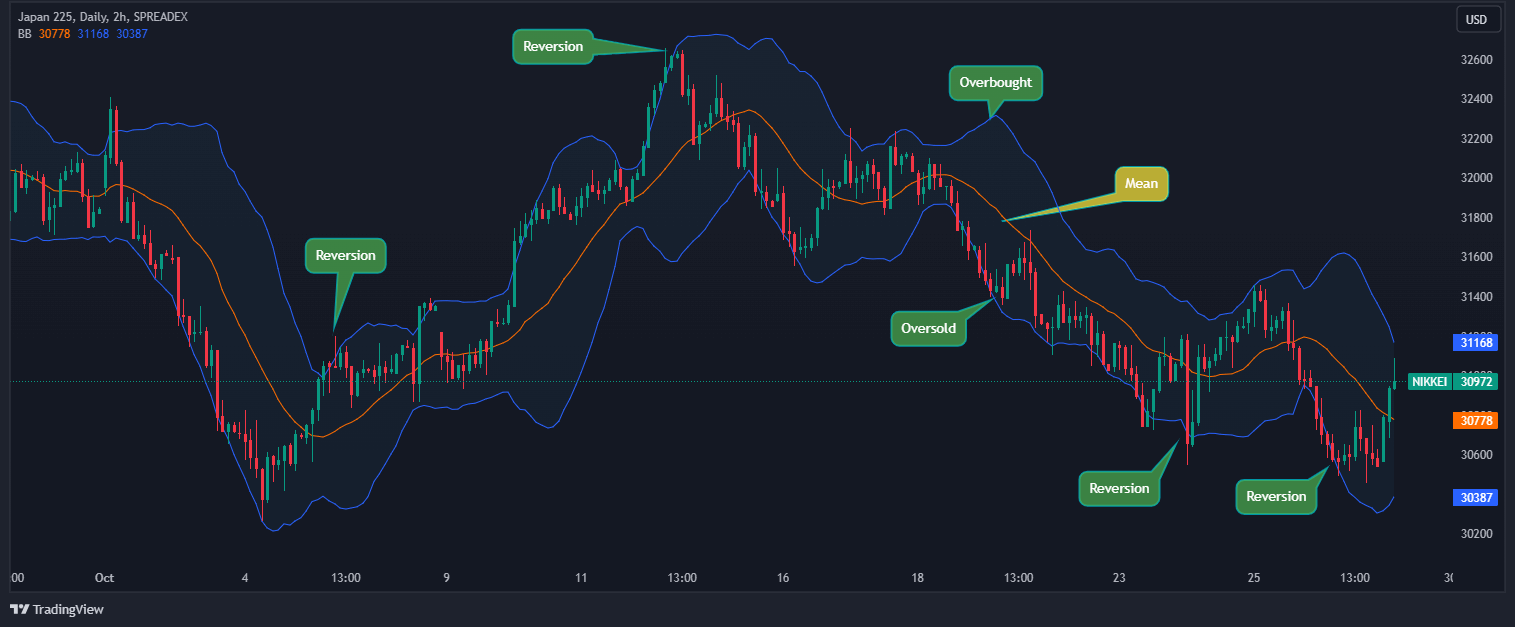Click the SPREADEX source in chart legend
This screenshot has width=1515, height=627.
pos(162,16)
